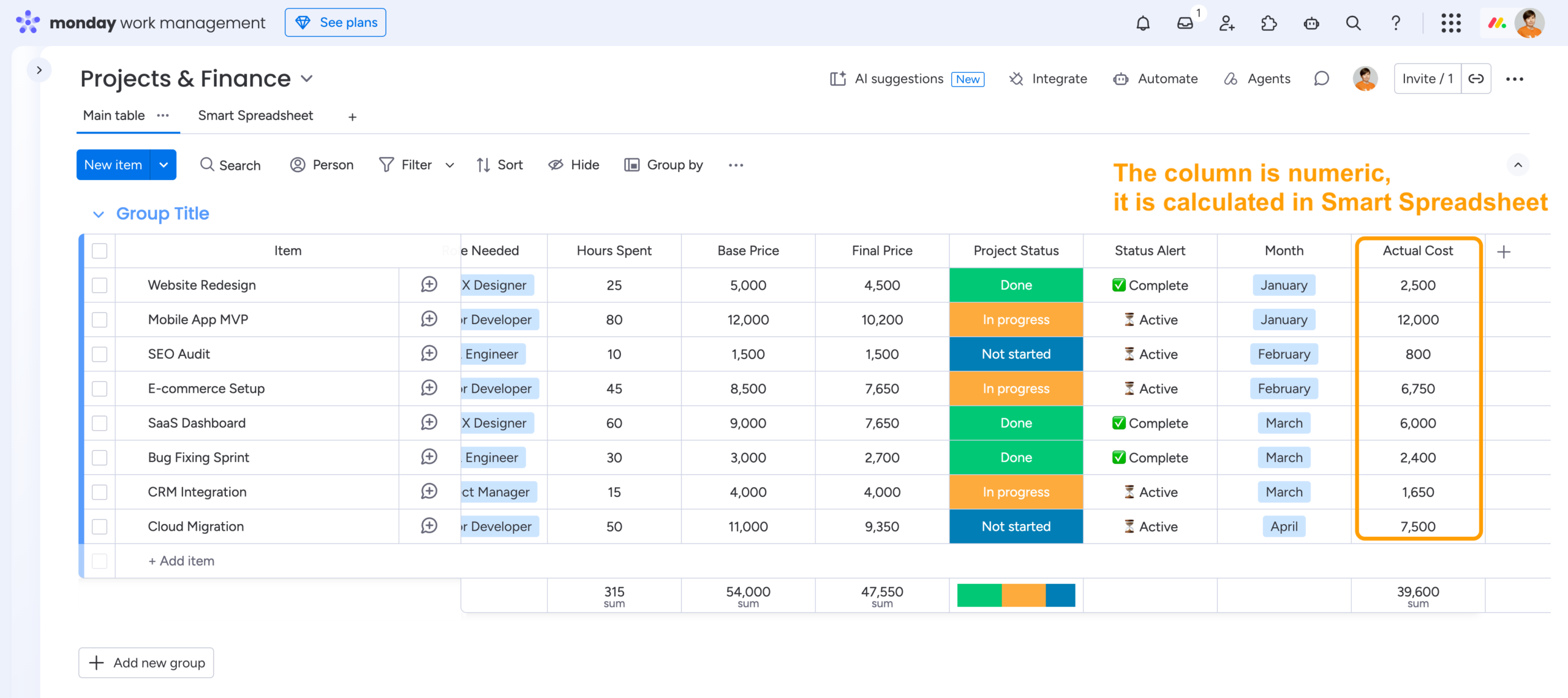Viewport: 1568px width, 698px height.
Task: Click Add new group button
Action: coord(146,662)
